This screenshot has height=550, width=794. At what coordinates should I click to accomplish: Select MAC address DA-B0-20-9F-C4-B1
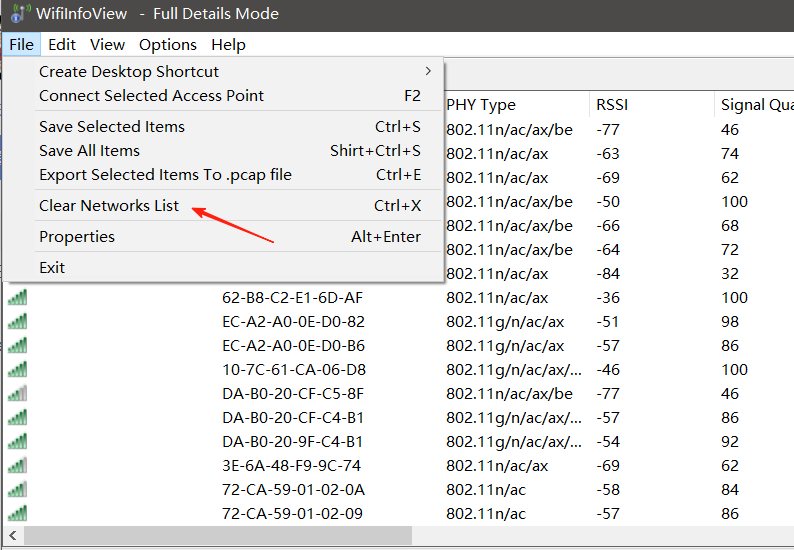pos(292,442)
